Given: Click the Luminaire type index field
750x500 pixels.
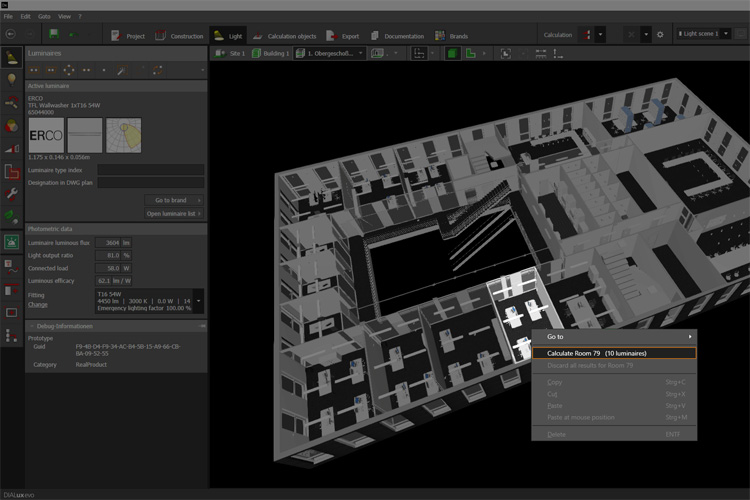Looking at the screenshot, I should coord(150,170).
